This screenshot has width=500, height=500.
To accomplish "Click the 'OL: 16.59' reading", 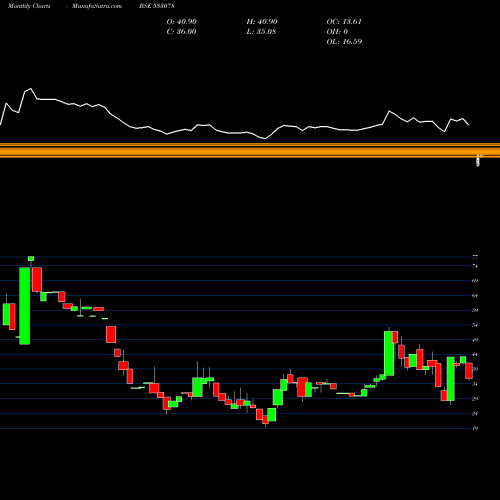I will click(x=344, y=42).
